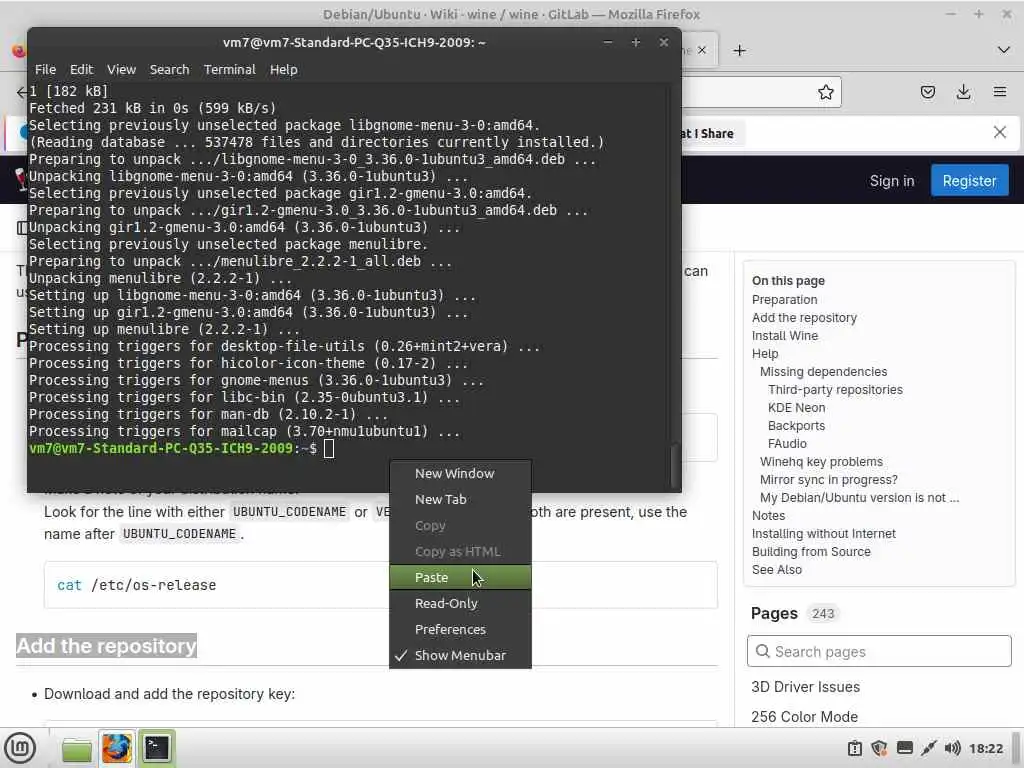Go to Mirror sync in progress link

coord(828,479)
